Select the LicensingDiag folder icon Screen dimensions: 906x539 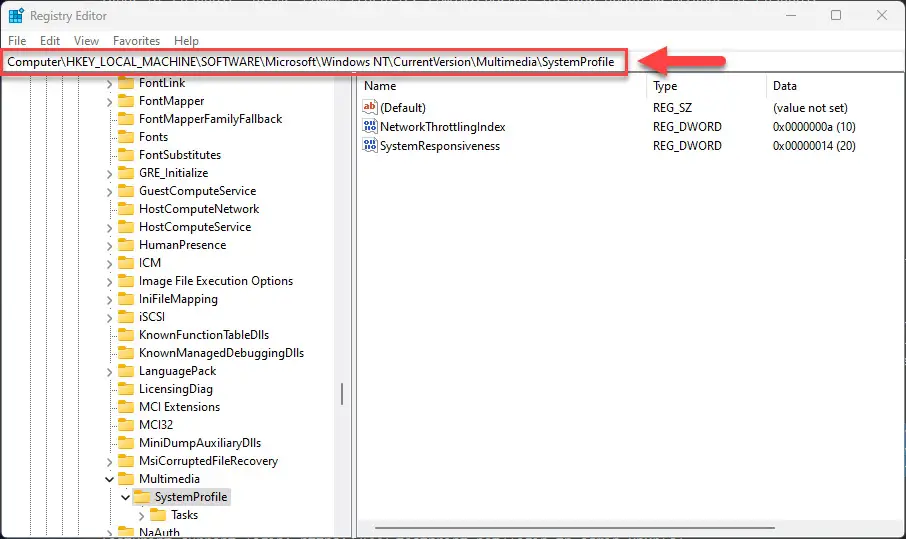coord(126,389)
